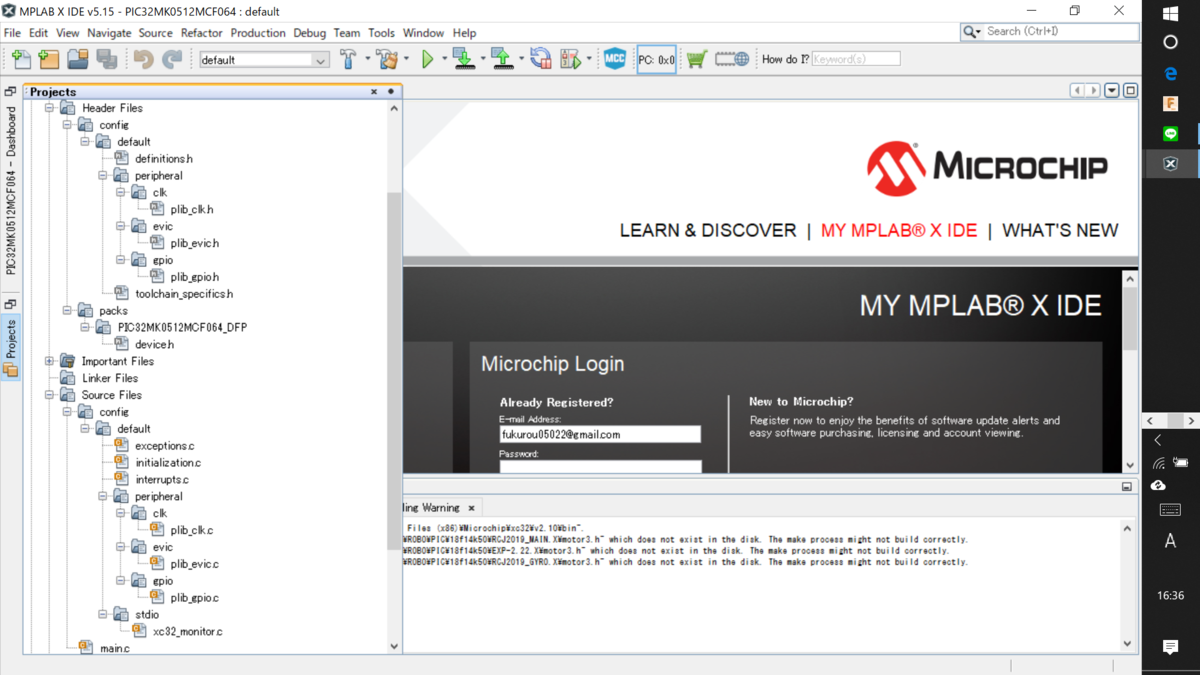
Task: Open the dropdown arrow next to Build Project hammer
Action: (x=367, y=60)
